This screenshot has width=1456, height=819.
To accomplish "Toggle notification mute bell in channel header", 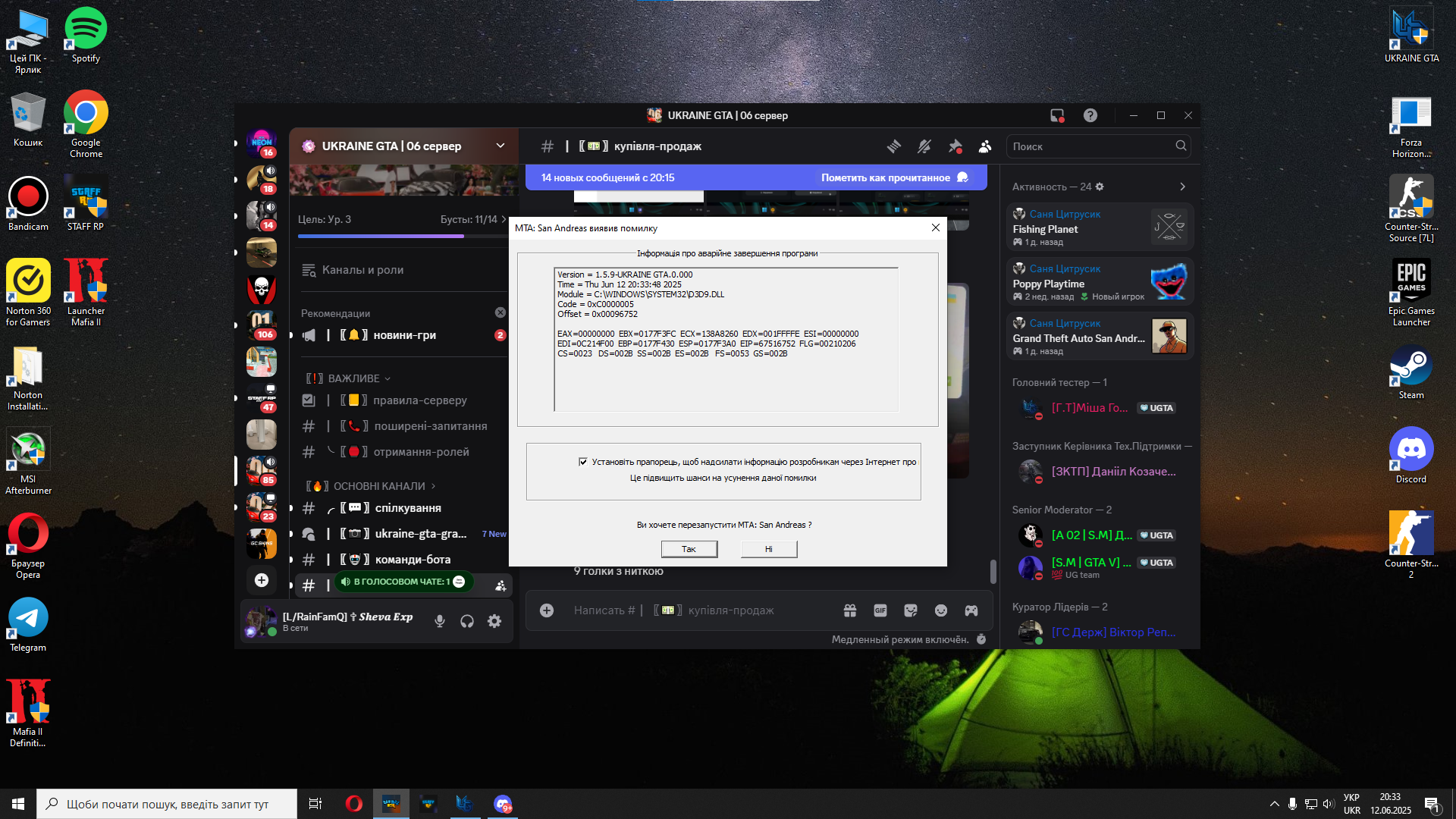I will (x=924, y=146).
